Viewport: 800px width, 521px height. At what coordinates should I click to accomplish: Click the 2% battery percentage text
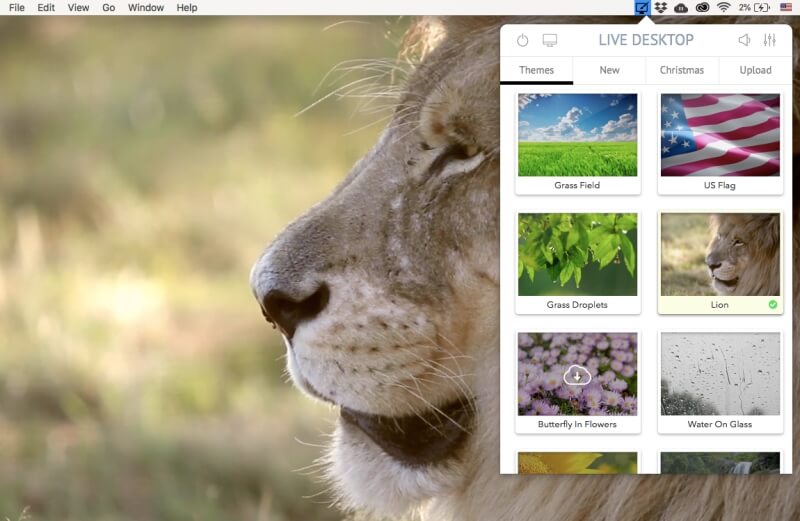tap(744, 8)
